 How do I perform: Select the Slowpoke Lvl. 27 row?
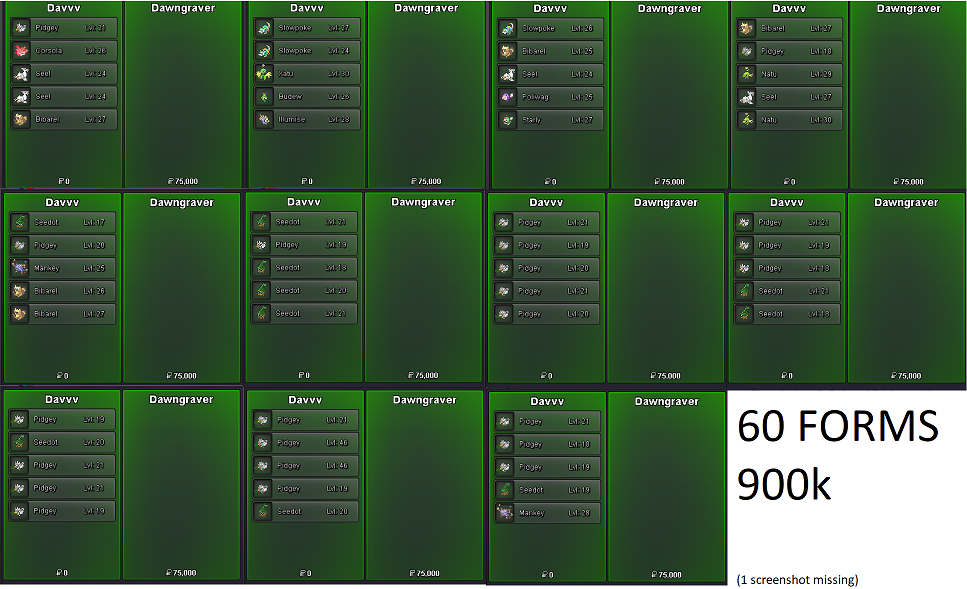(305, 28)
